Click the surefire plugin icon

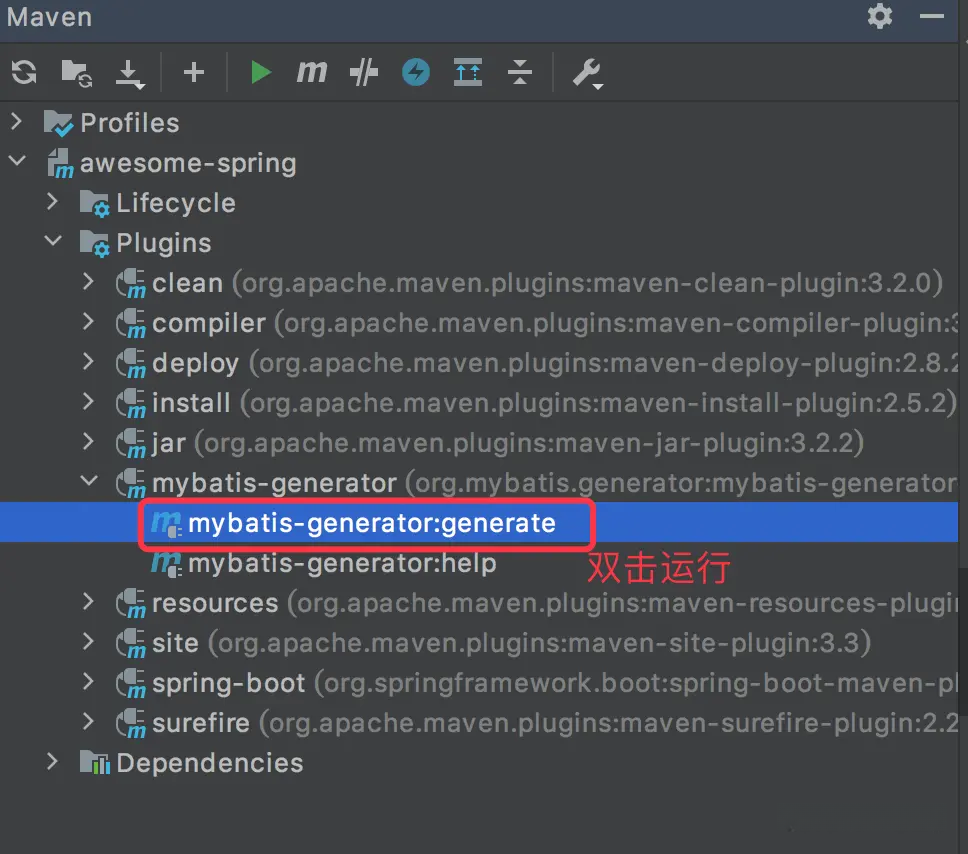[x=131, y=723]
